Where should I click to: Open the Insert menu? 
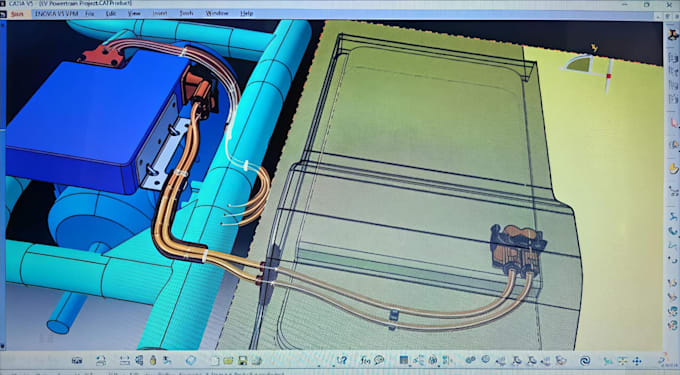(160, 14)
